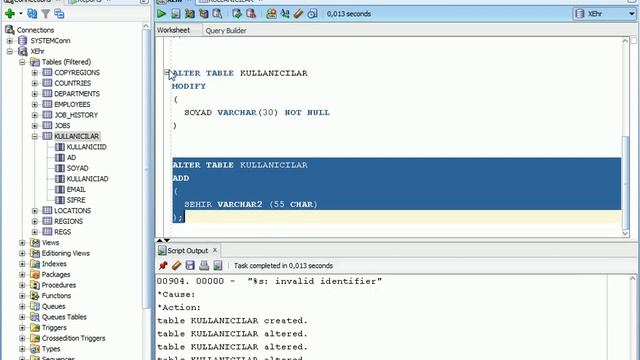Image resolution: width=640 pixels, height=360 pixels.
Task: Open an Unshared SQL Worksheet
Action: tap(271, 14)
